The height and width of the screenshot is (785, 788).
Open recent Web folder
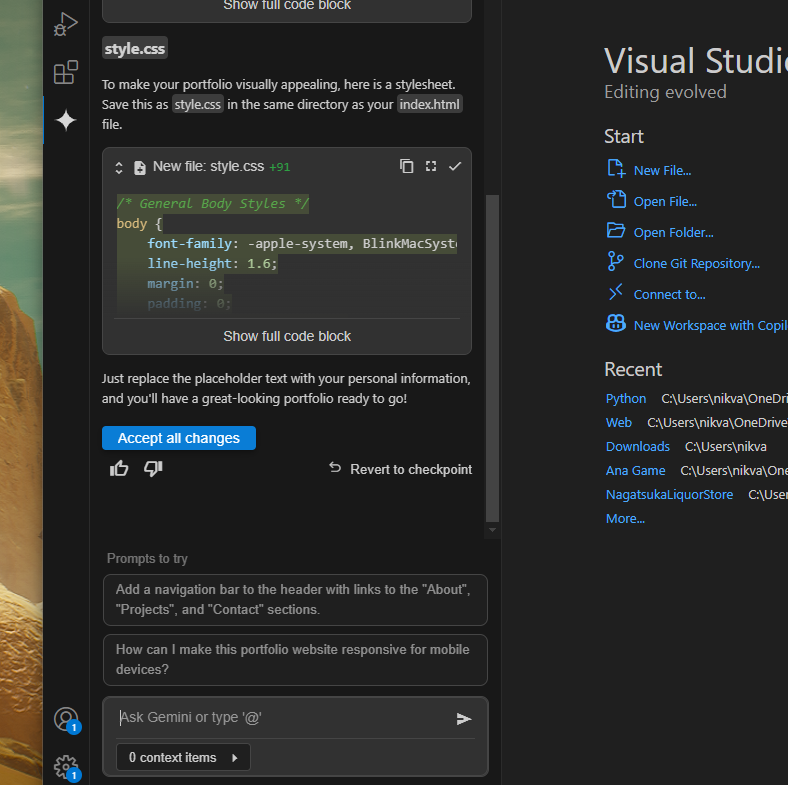click(x=619, y=423)
